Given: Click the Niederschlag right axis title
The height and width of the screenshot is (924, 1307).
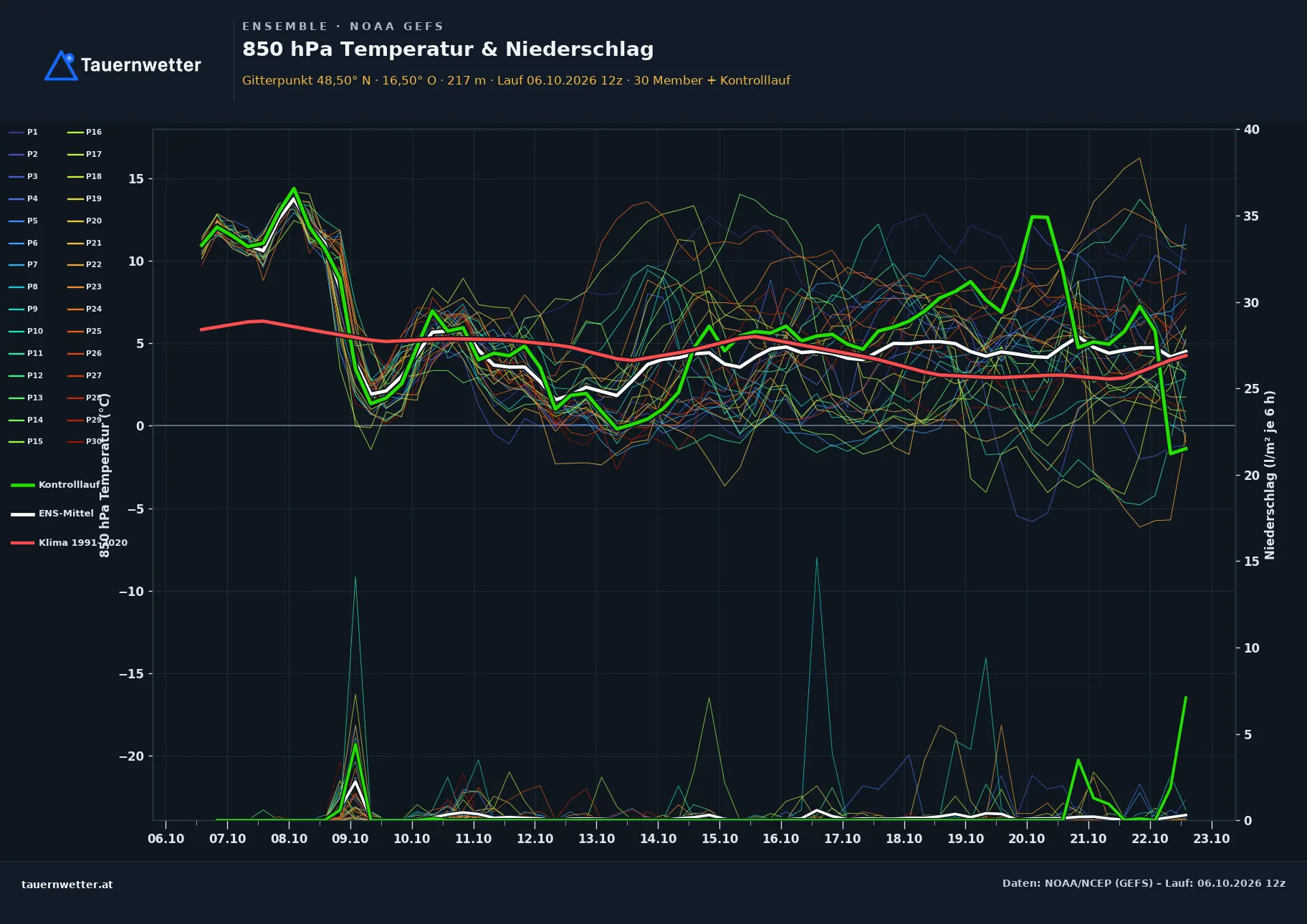Looking at the screenshot, I should [x=1270, y=475].
